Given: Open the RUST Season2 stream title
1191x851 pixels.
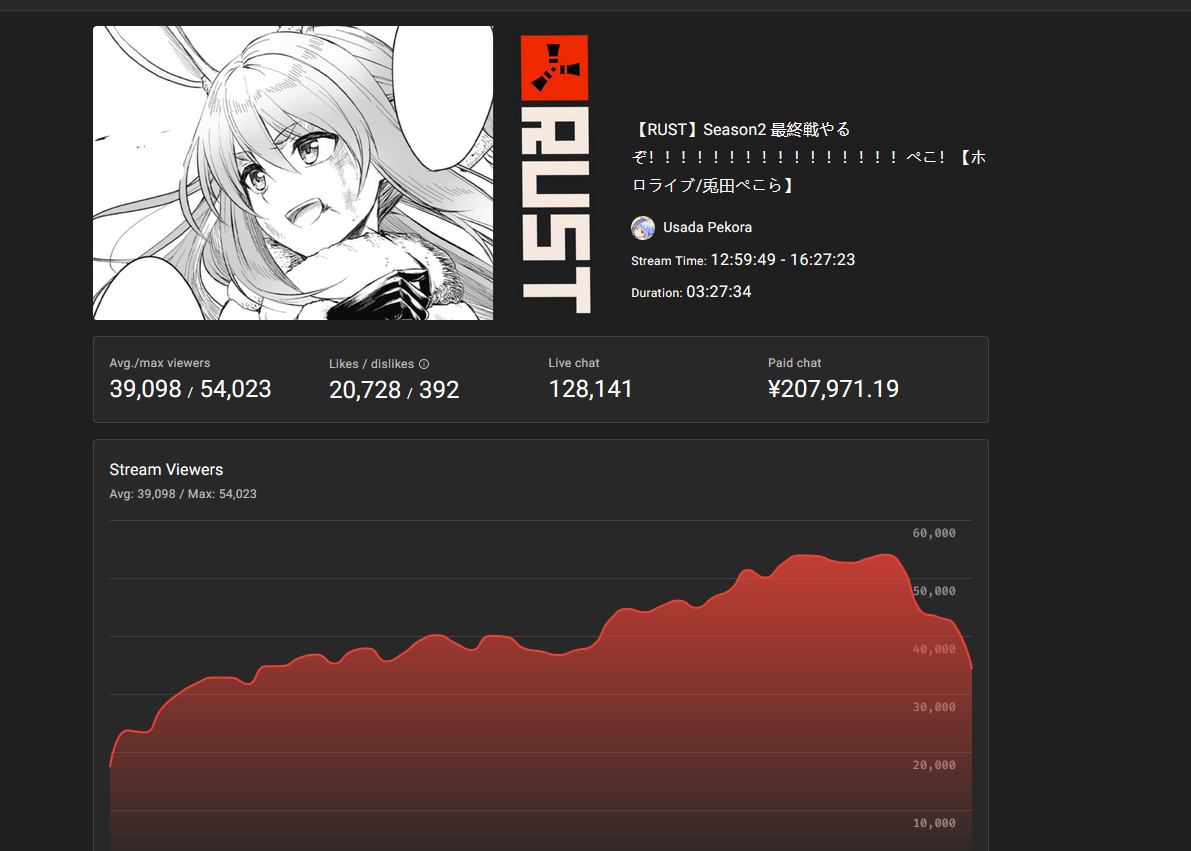Looking at the screenshot, I should tap(808, 157).
